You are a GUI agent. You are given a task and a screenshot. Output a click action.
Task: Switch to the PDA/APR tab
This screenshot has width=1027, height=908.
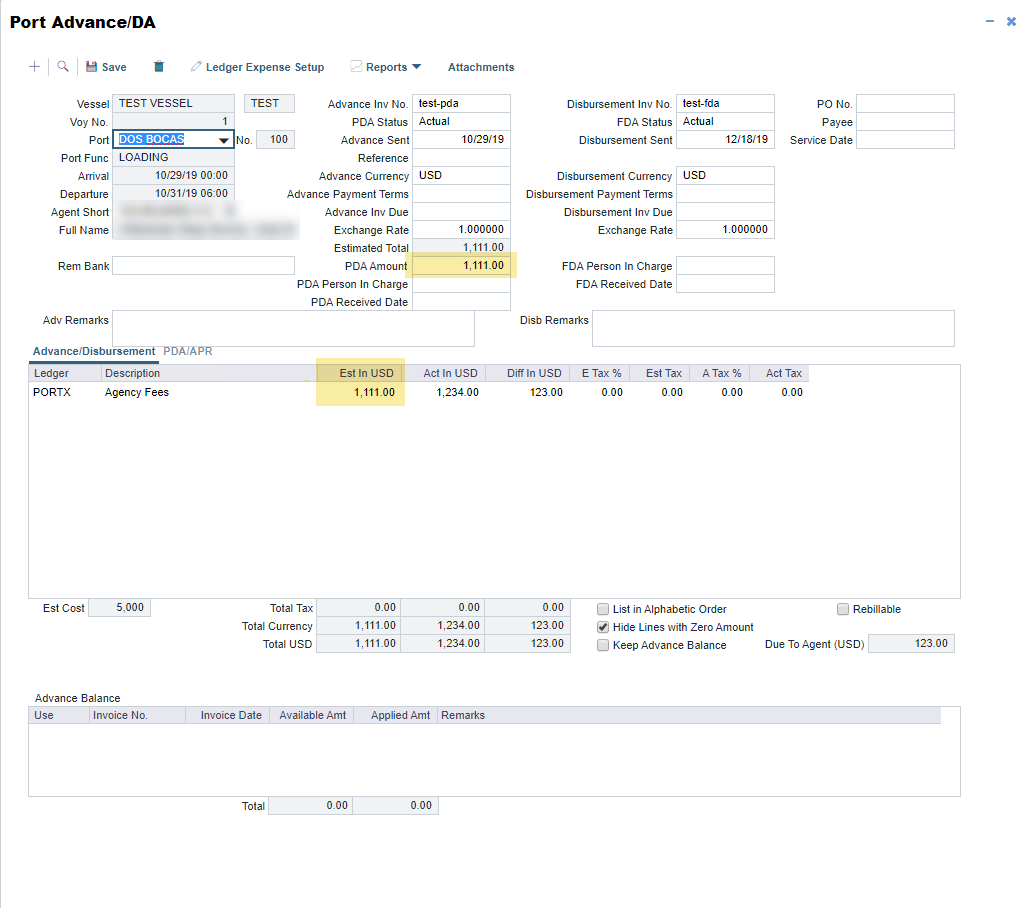[188, 352]
